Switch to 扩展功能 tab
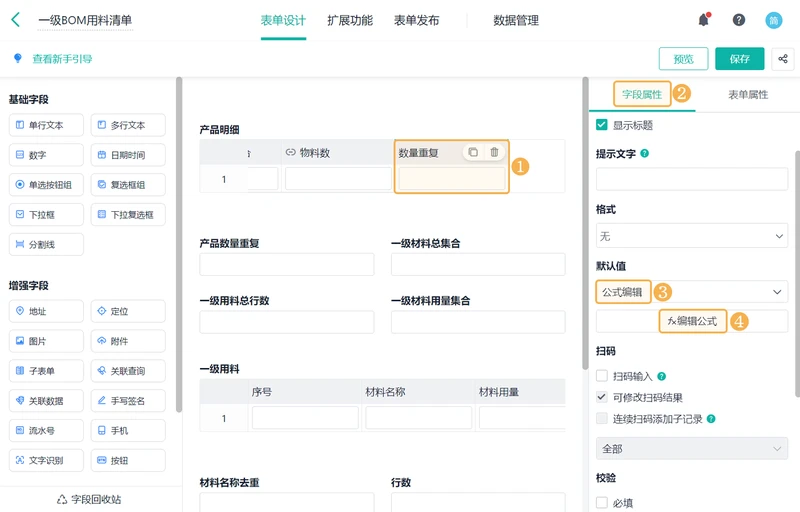The height and width of the screenshot is (512, 800). pyautogui.click(x=350, y=20)
